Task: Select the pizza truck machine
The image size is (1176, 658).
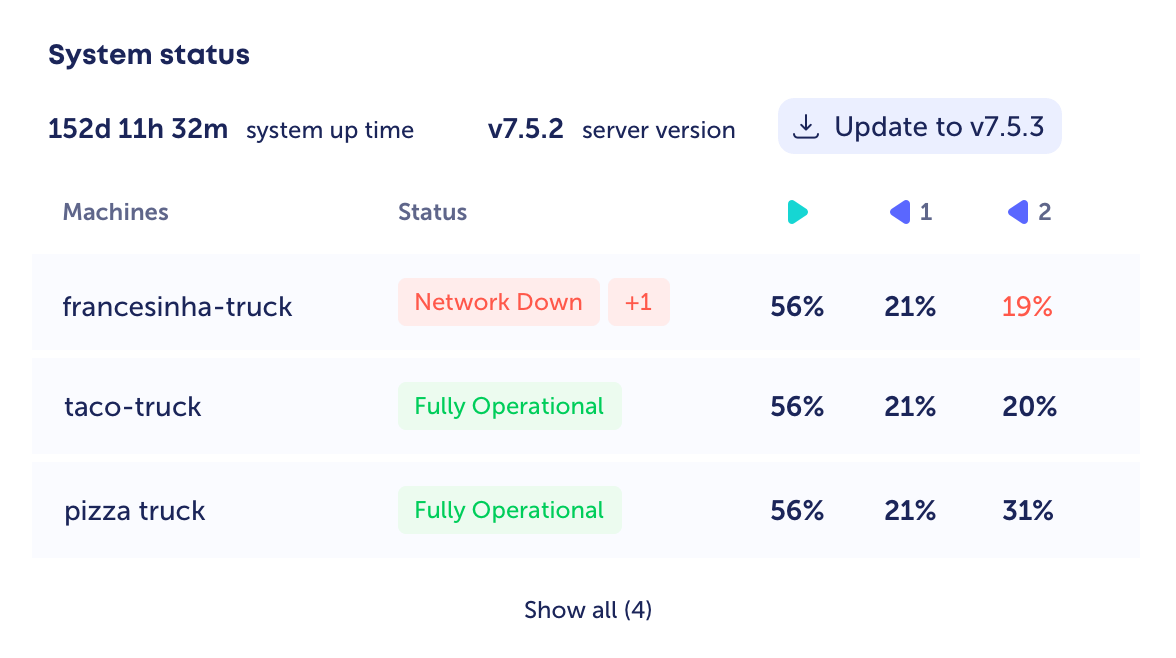Action: point(135,511)
